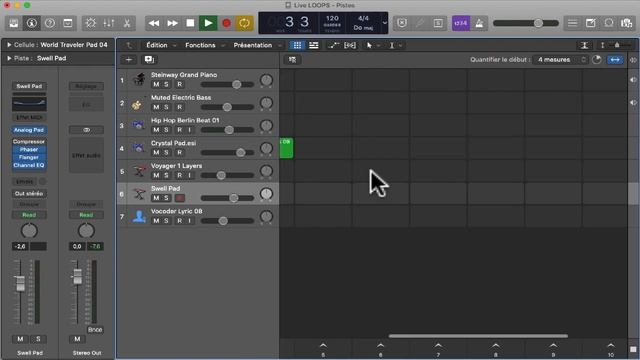
Task: Click Bnce button on Stereo Out strip
Action: click(95, 330)
